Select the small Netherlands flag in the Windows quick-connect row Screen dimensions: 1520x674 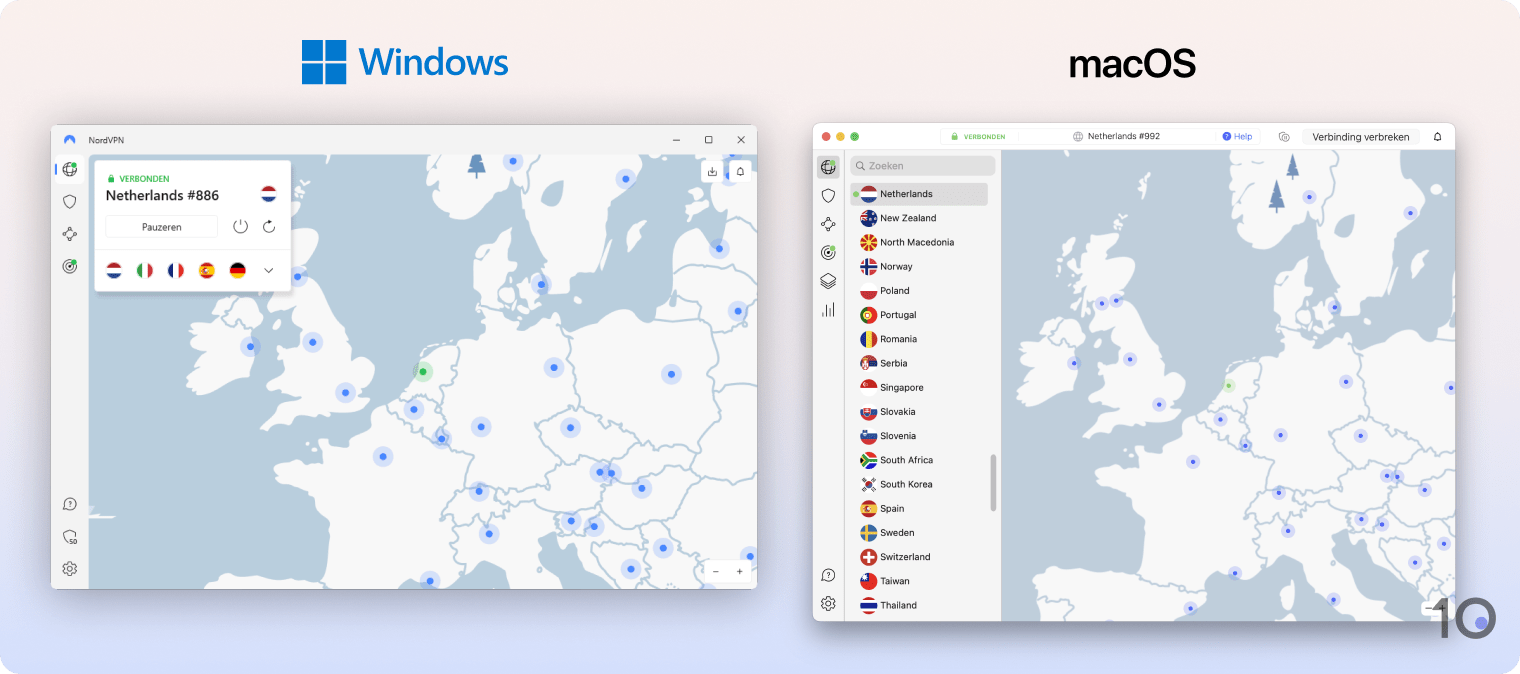click(114, 270)
